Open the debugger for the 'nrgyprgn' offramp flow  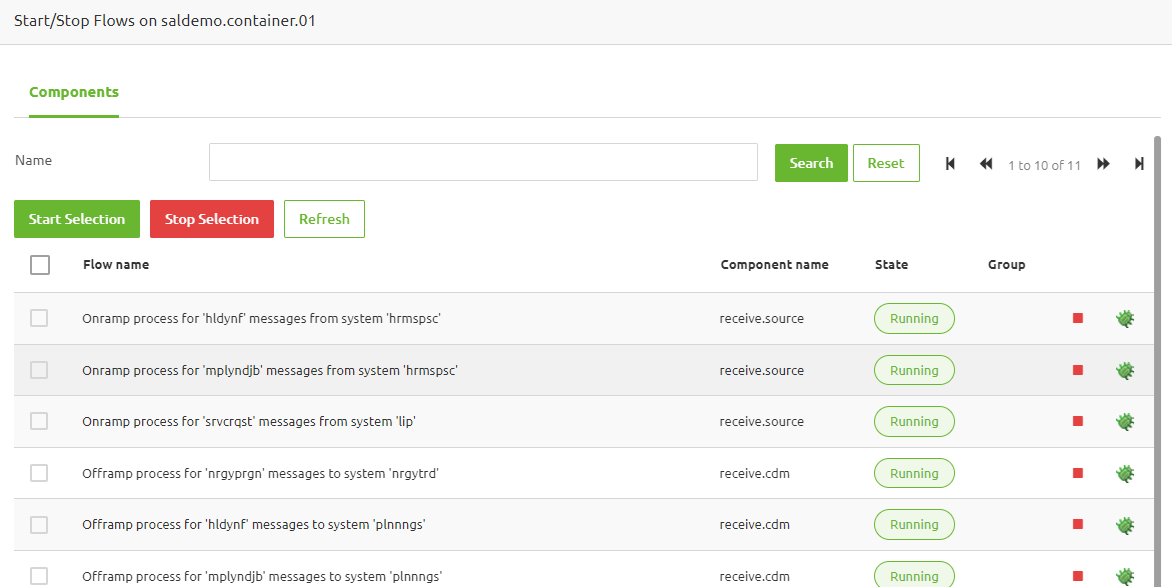(x=1125, y=472)
